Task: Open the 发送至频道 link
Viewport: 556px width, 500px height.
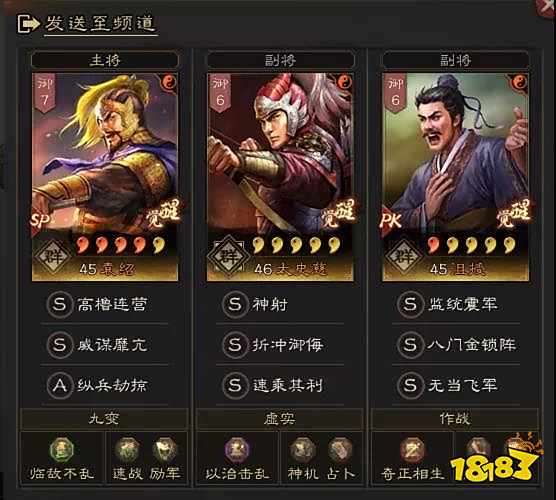Action: [x=100, y=23]
